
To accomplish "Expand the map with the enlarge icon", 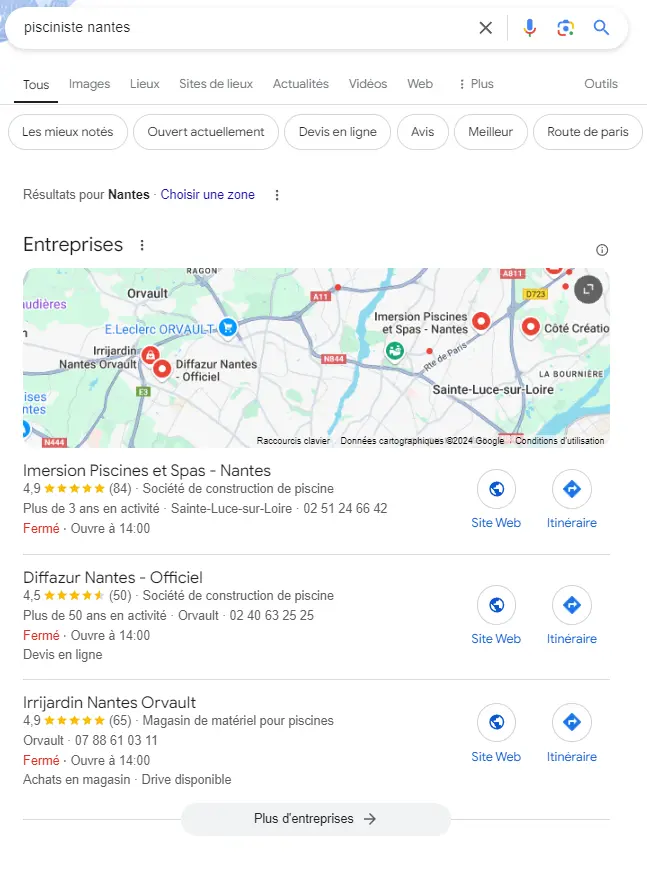I will 588,289.
